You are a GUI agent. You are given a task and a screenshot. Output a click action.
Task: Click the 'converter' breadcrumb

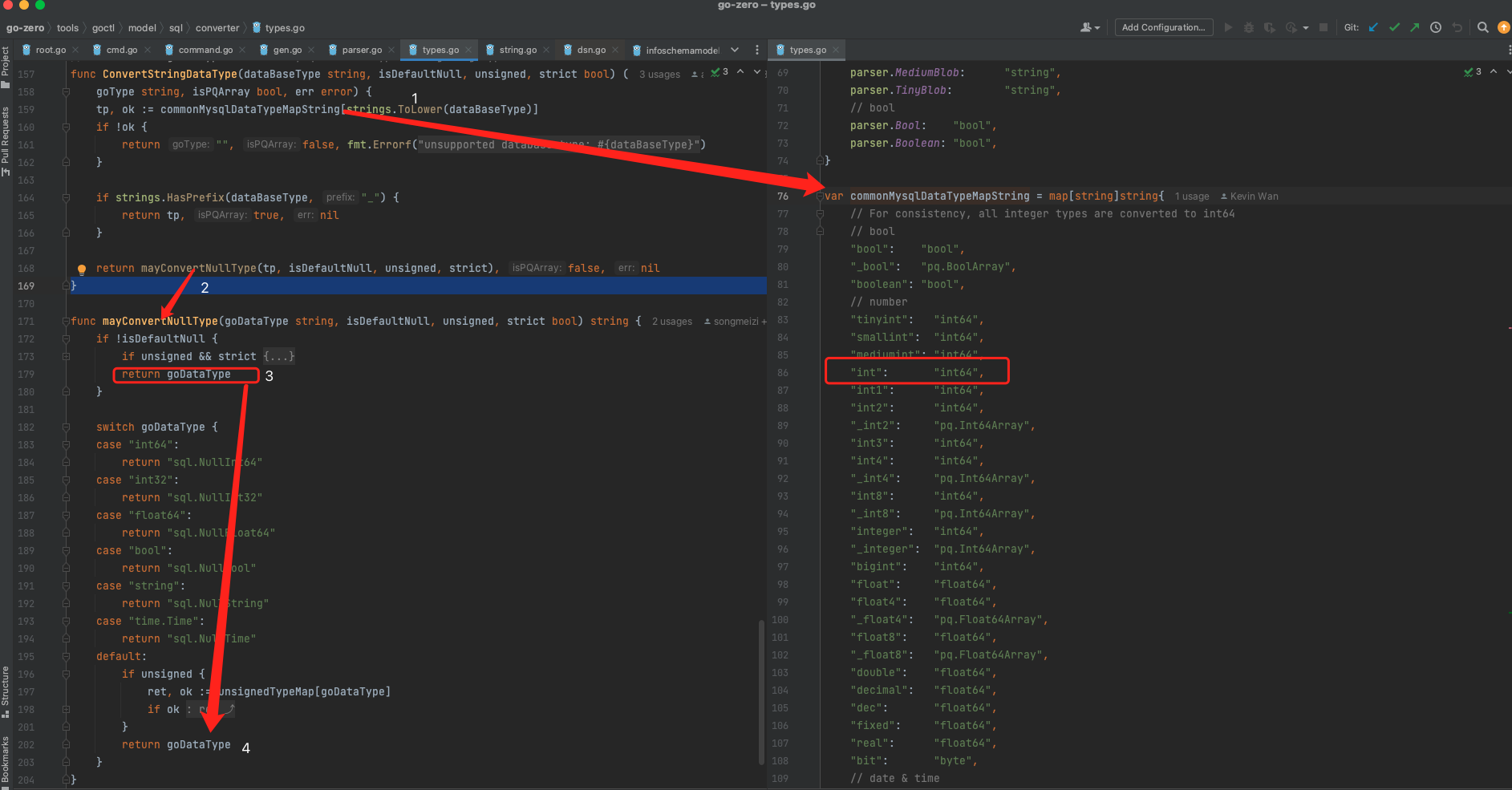tap(217, 27)
